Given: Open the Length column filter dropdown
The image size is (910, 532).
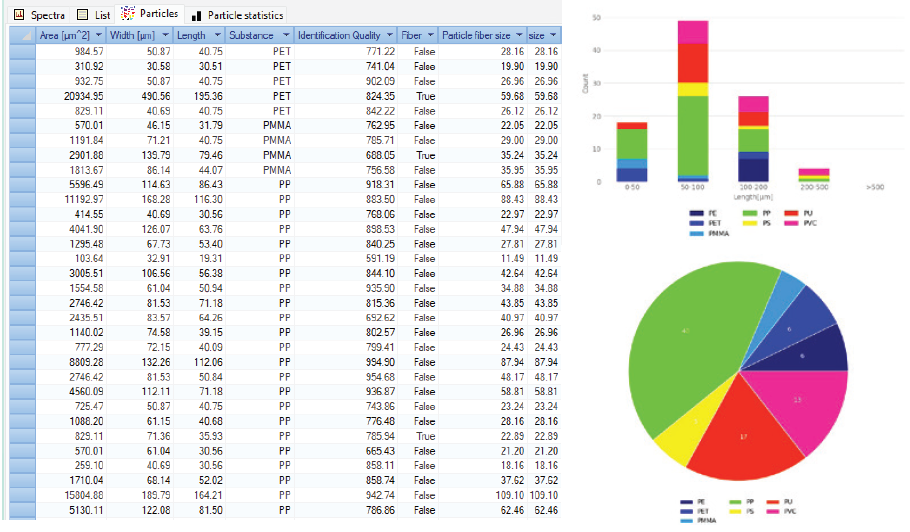Looking at the screenshot, I should click(217, 35).
